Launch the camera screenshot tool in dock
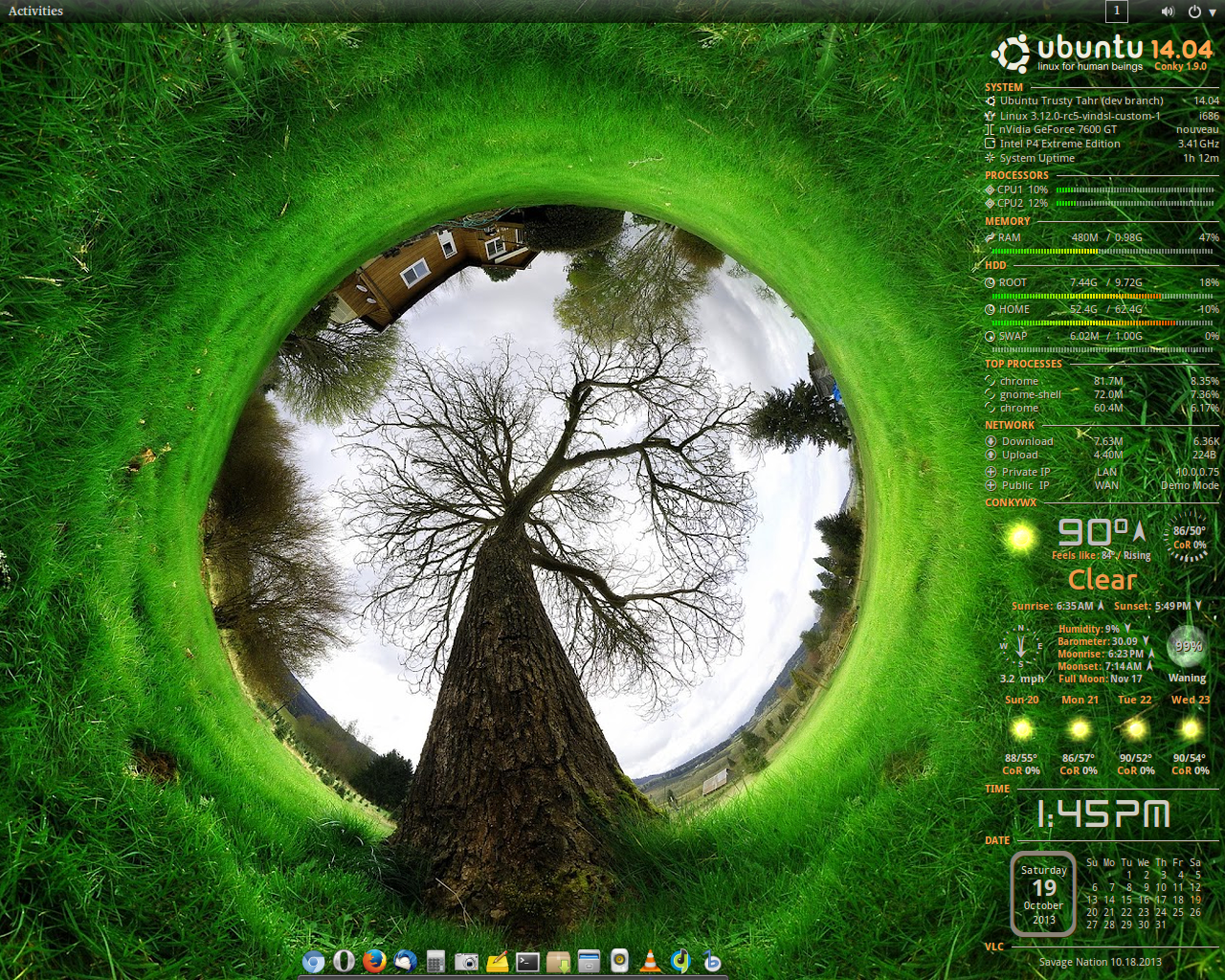 tap(466, 961)
